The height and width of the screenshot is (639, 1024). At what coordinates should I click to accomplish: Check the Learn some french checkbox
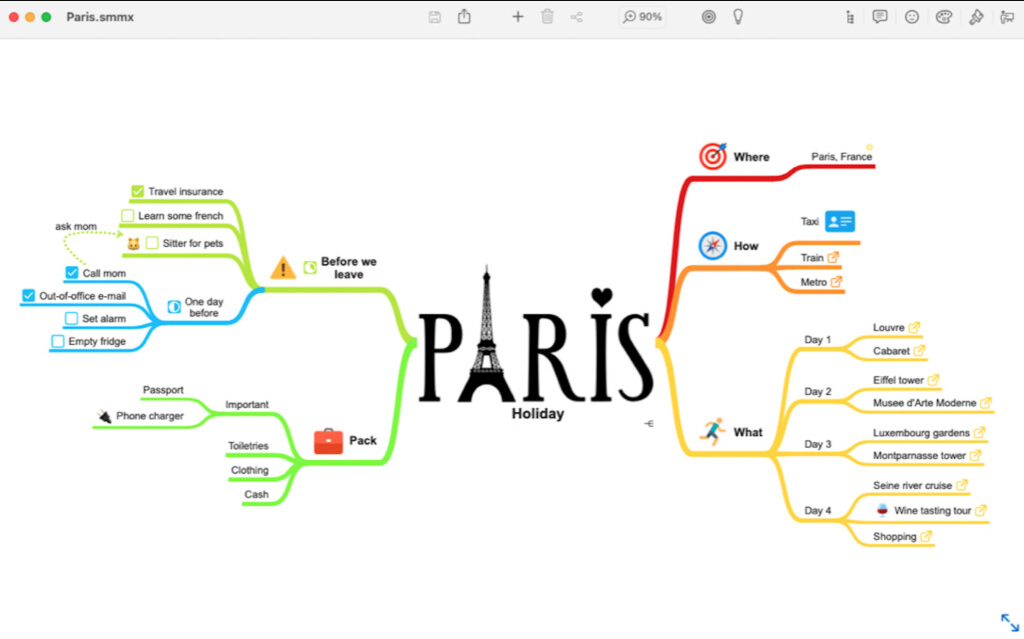point(128,216)
